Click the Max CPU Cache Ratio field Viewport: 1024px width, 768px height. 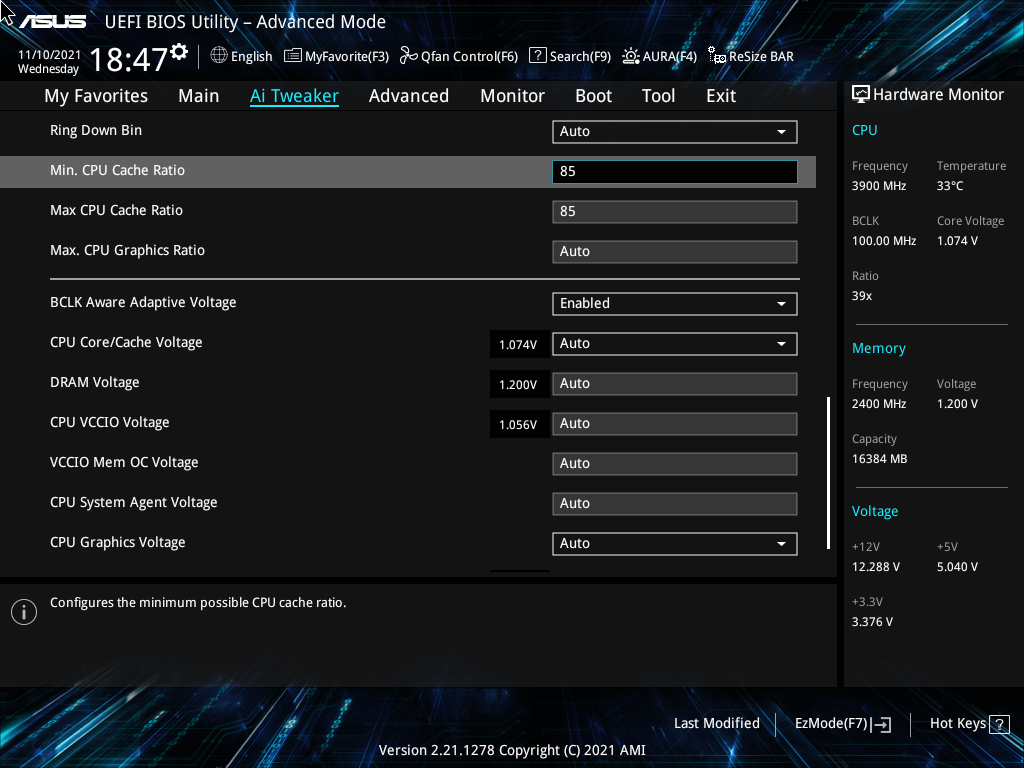pyautogui.click(x=675, y=212)
